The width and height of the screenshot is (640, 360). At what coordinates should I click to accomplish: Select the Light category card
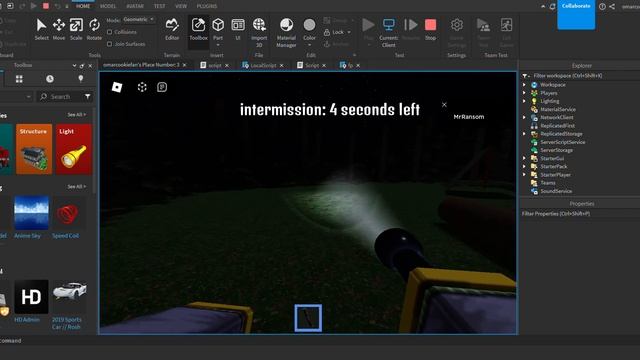[x=73, y=149]
